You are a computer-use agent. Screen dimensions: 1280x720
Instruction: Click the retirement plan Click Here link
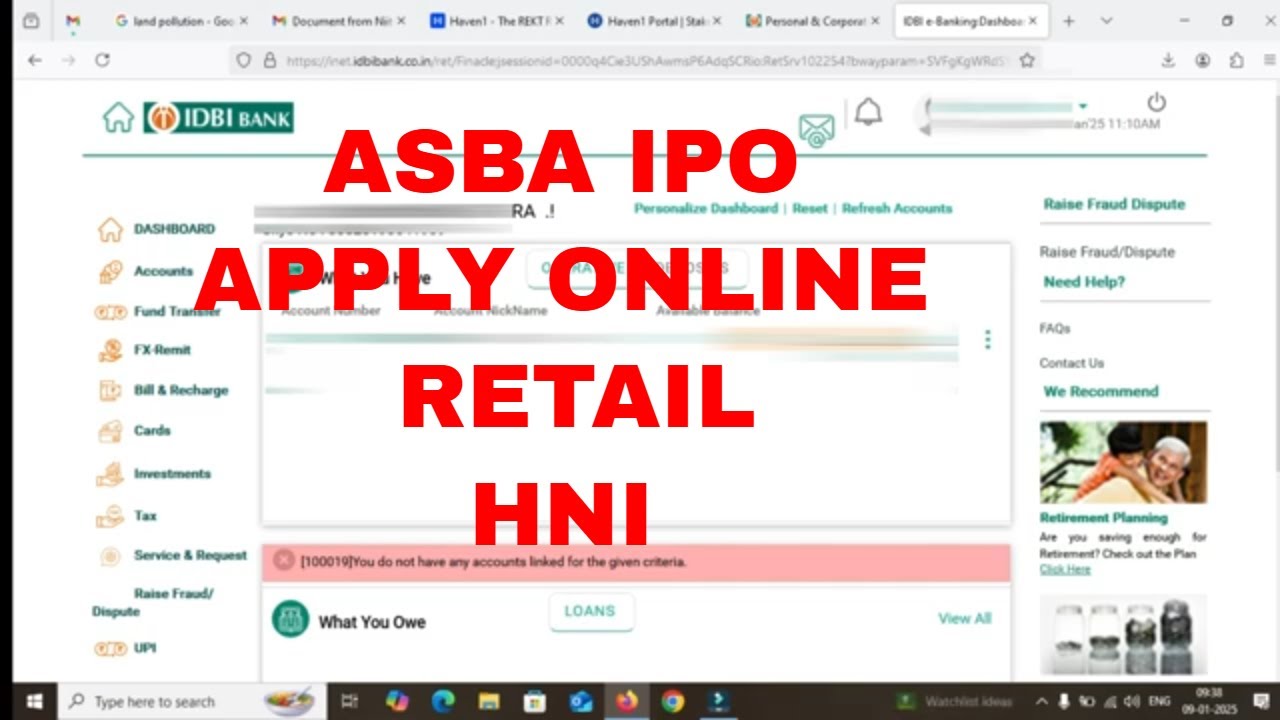[x=1065, y=569]
